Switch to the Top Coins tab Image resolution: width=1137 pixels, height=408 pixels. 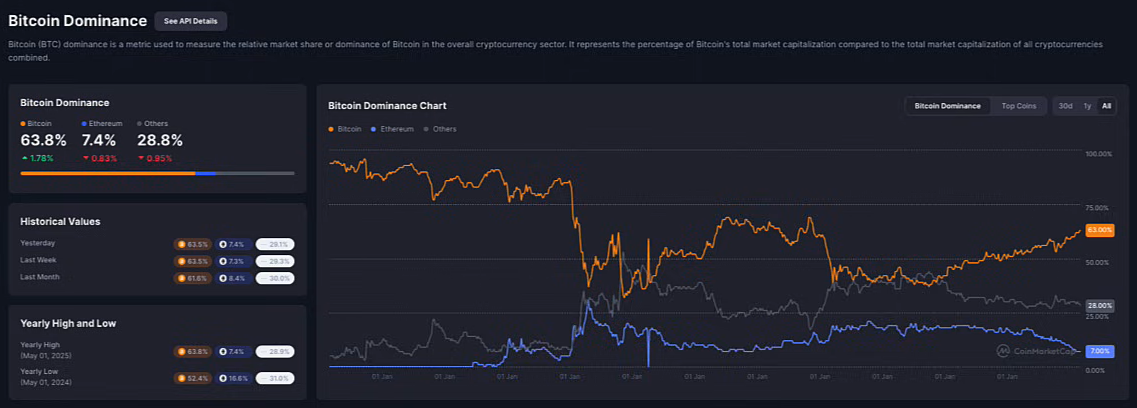coord(1019,106)
